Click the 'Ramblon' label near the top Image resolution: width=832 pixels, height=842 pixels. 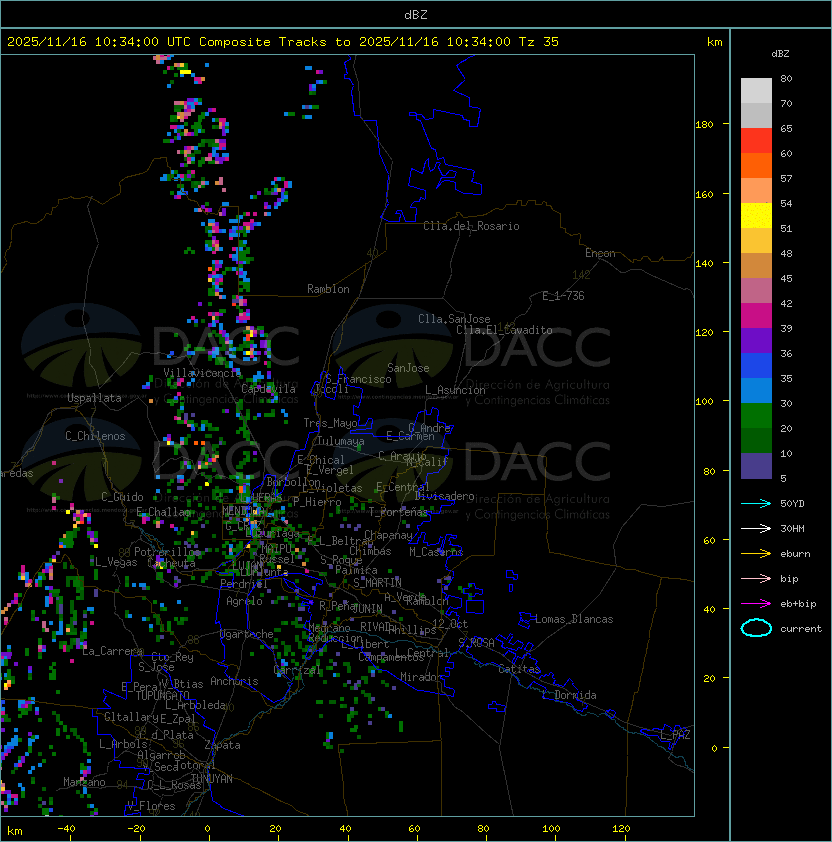[328, 289]
